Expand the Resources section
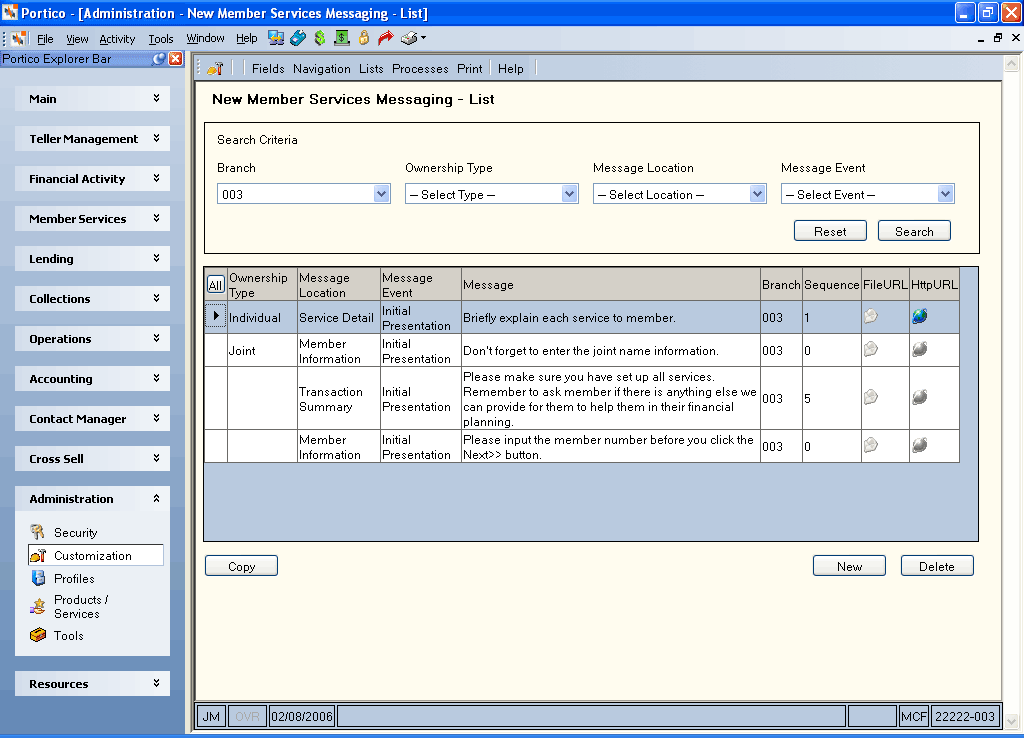This screenshot has width=1024, height=738. [x=92, y=684]
